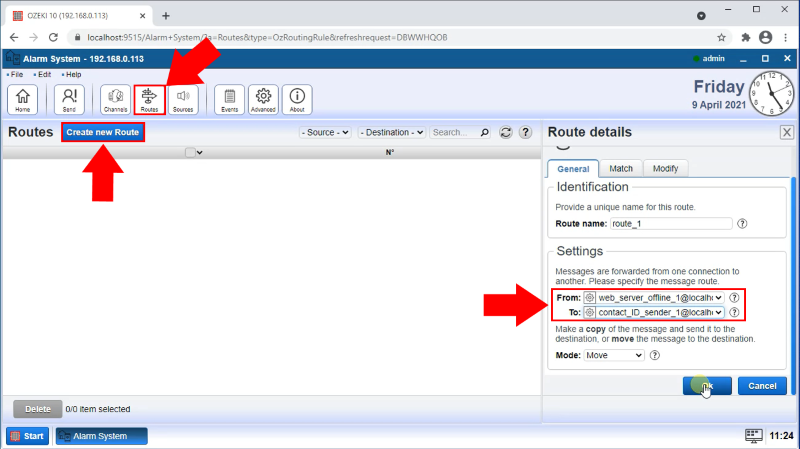Open the Channels toolbar icon
This screenshot has height=449, width=800.
click(x=115, y=99)
